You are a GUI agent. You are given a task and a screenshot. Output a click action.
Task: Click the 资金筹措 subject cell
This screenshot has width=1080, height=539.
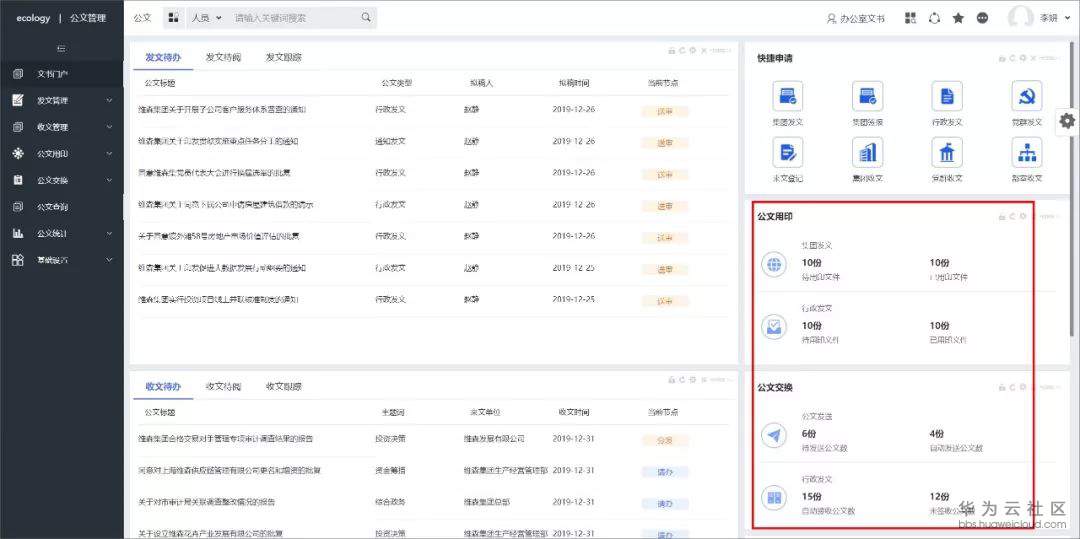click(391, 470)
